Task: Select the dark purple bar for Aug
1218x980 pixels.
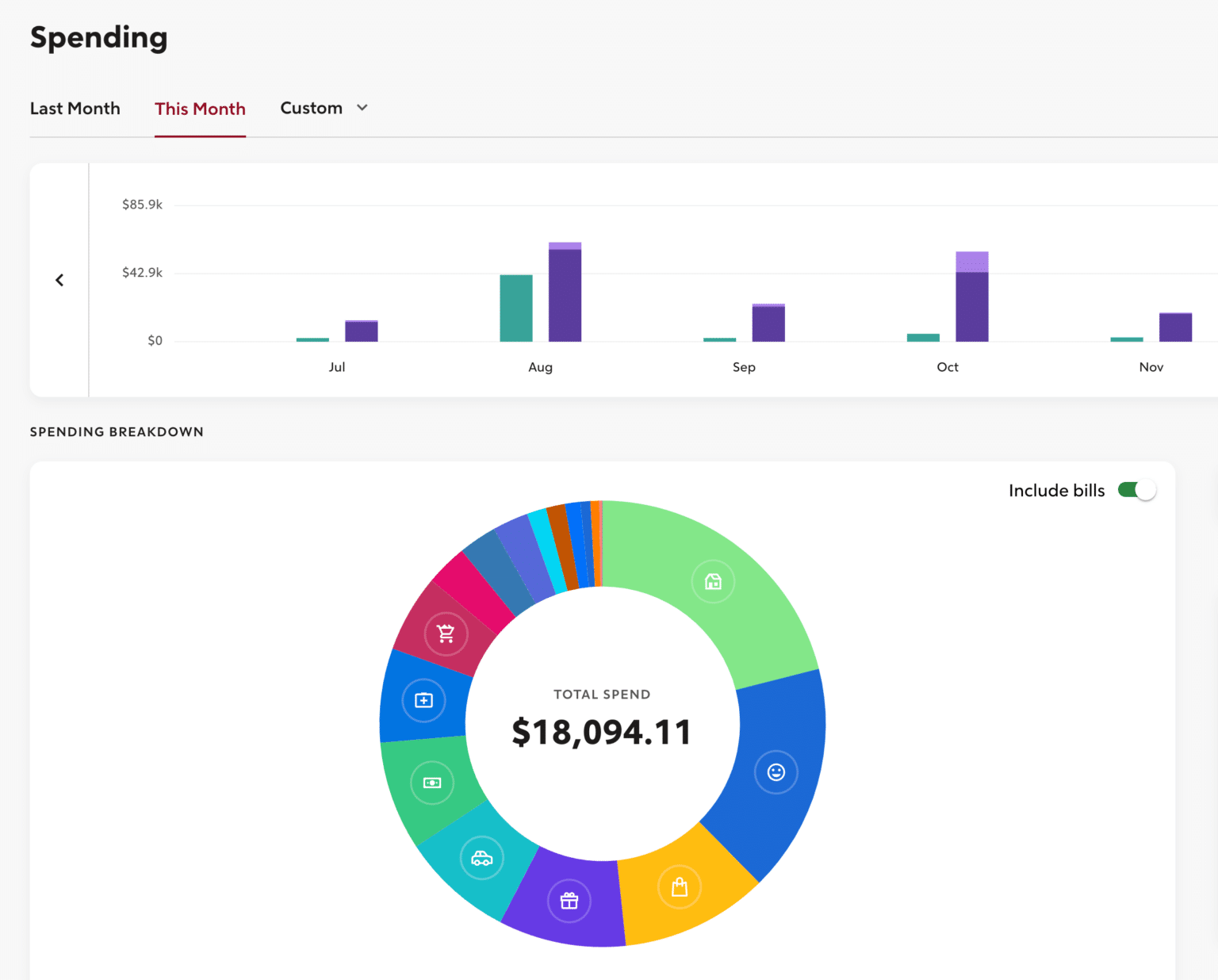Action: coord(565,296)
